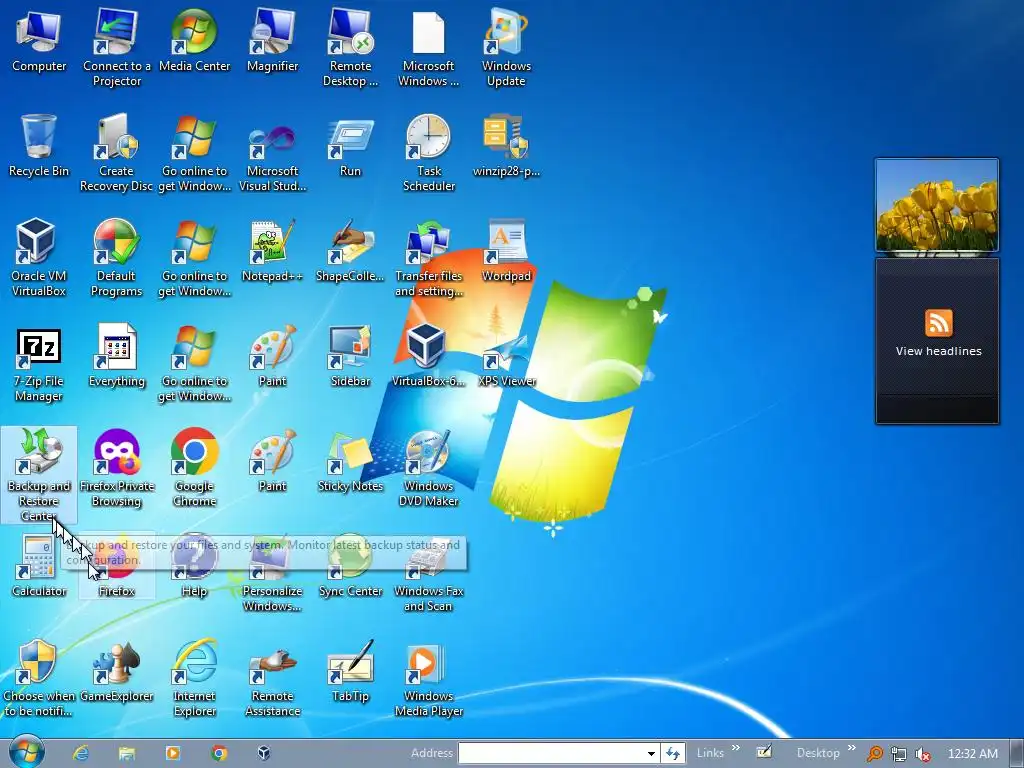
Task: Click the Address bar Go/refresh button
Action: click(673, 753)
